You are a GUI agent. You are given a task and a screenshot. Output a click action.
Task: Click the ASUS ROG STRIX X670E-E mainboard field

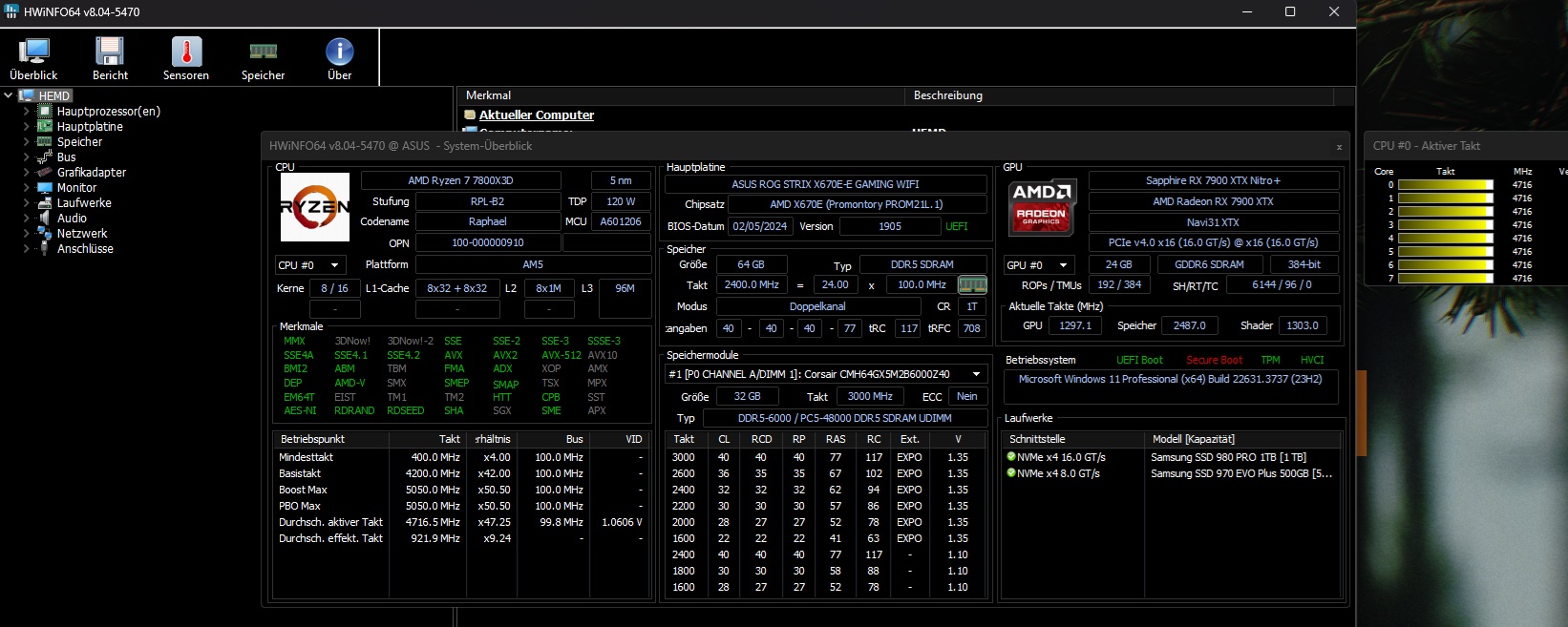(x=825, y=184)
